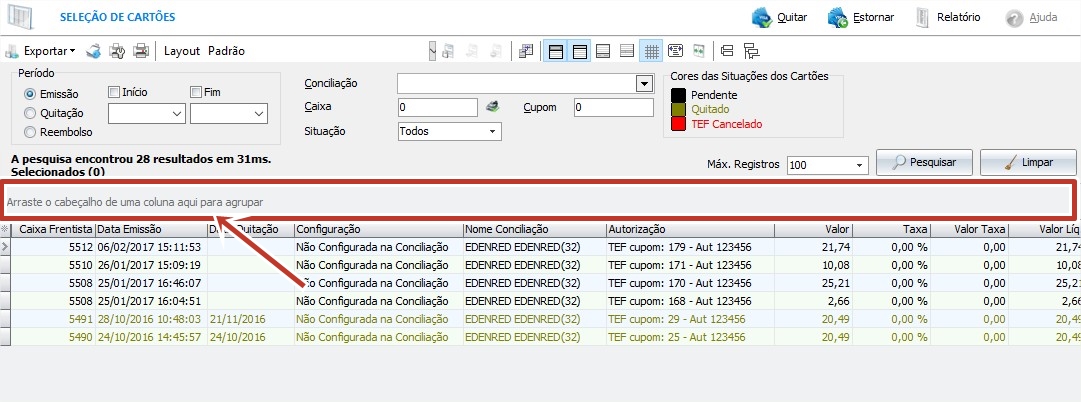Click the Nome Conciliação column header

pyautogui.click(x=534, y=229)
